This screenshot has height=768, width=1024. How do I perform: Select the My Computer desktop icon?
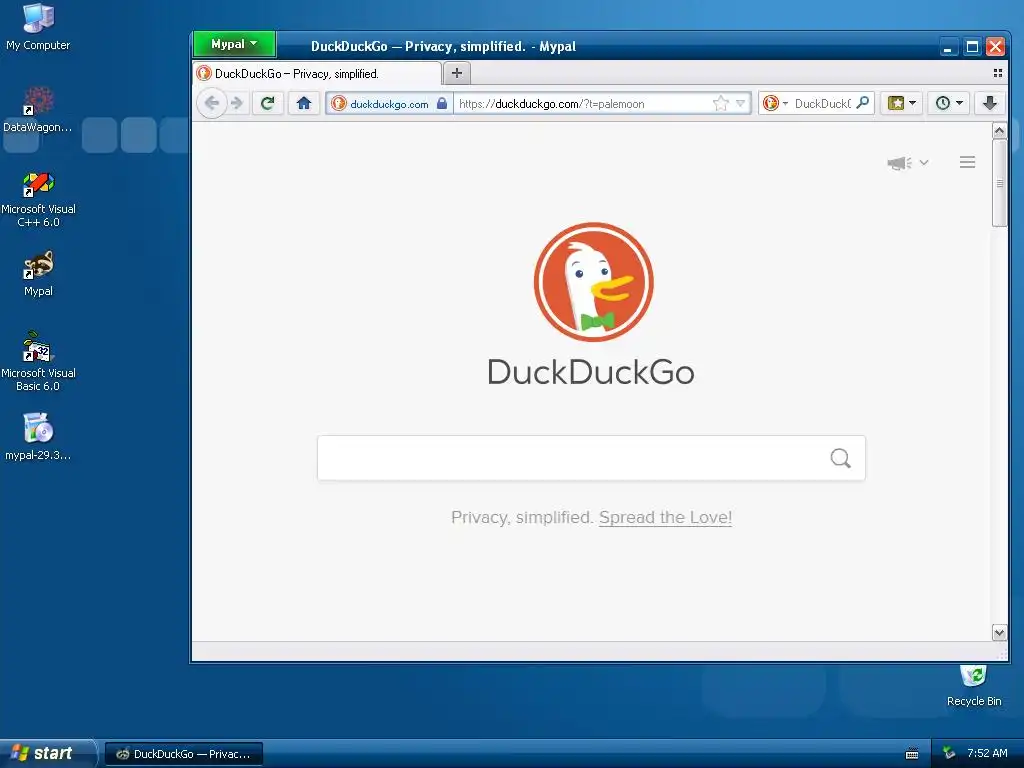click(x=38, y=27)
